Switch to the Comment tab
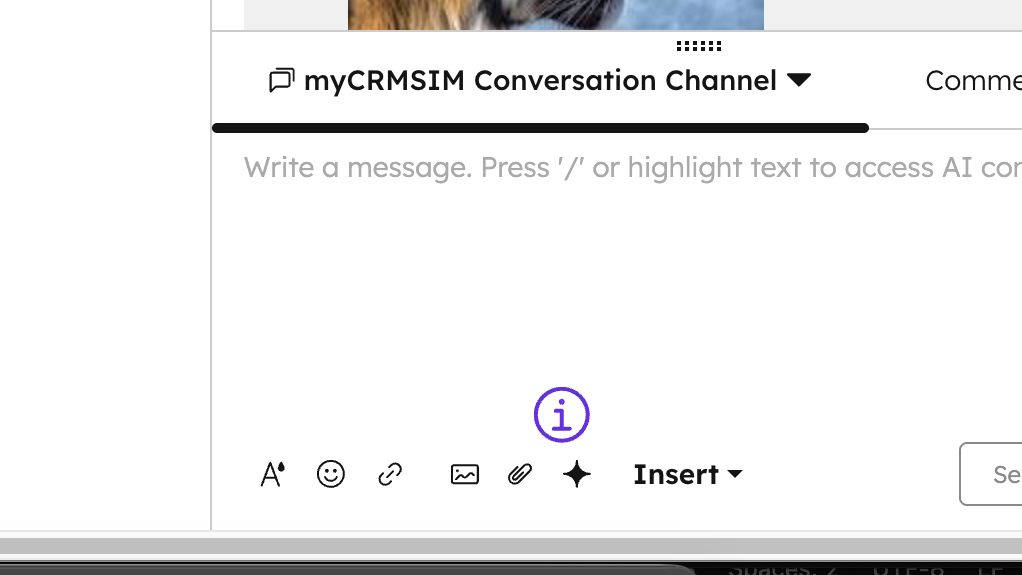The height and width of the screenshot is (575, 1022). pyautogui.click(x=973, y=81)
